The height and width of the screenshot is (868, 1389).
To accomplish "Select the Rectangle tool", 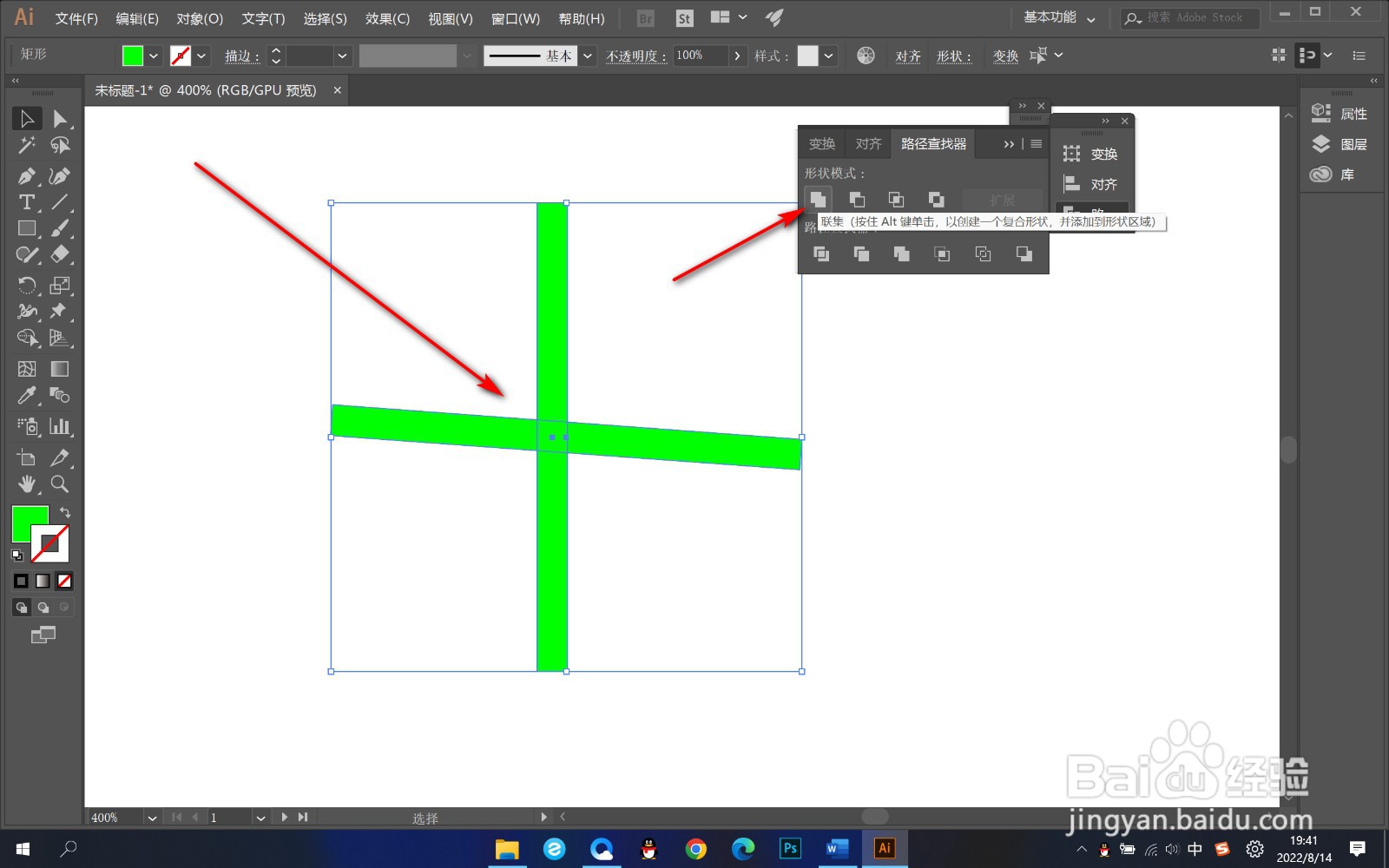I will pos(27,228).
